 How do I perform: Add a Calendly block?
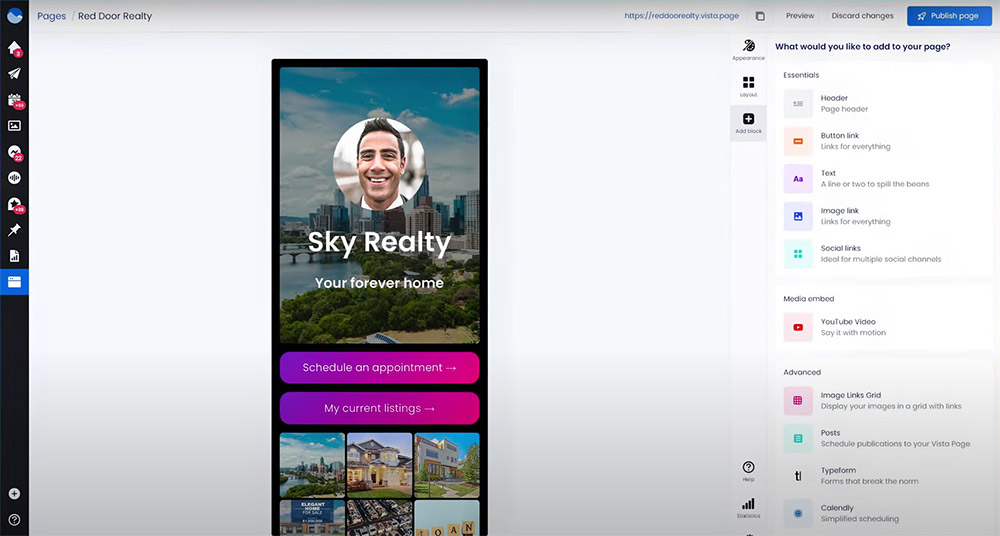pyautogui.click(x=883, y=514)
